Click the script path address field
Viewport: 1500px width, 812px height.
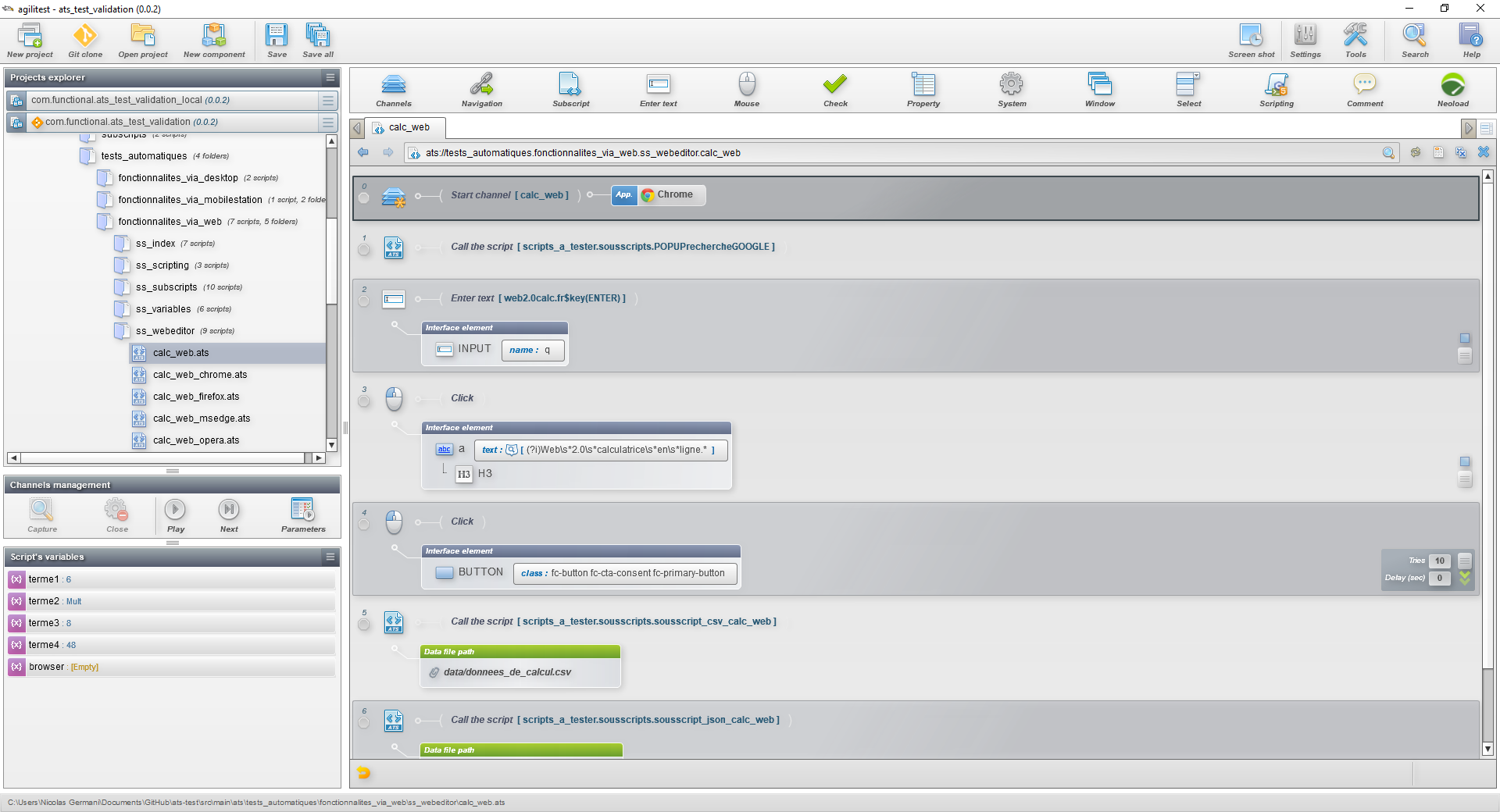pyautogui.click(x=901, y=153)
